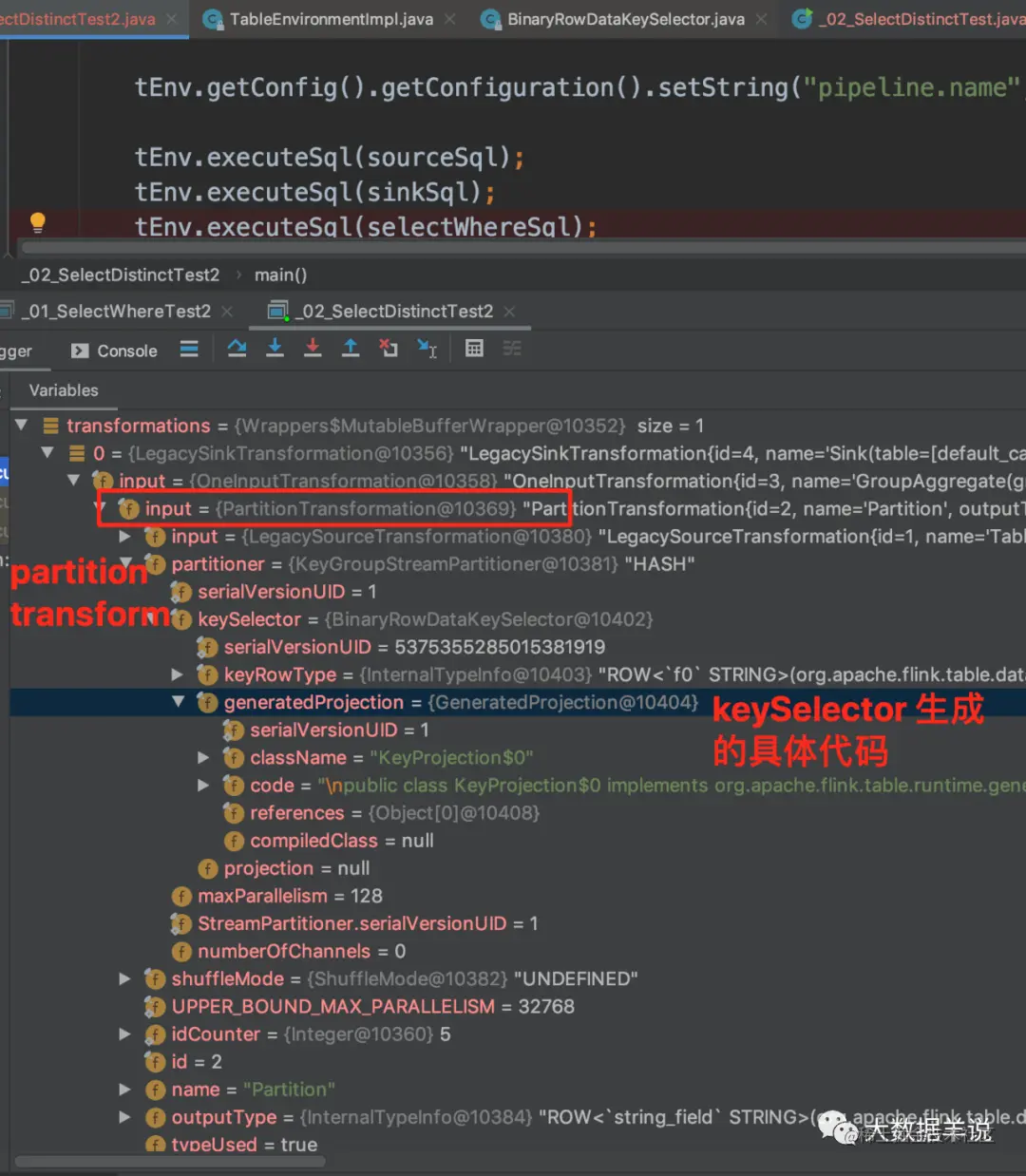
Task: Select the 'references = {Object[0]@10408}' row
Action: coord(518,813)
